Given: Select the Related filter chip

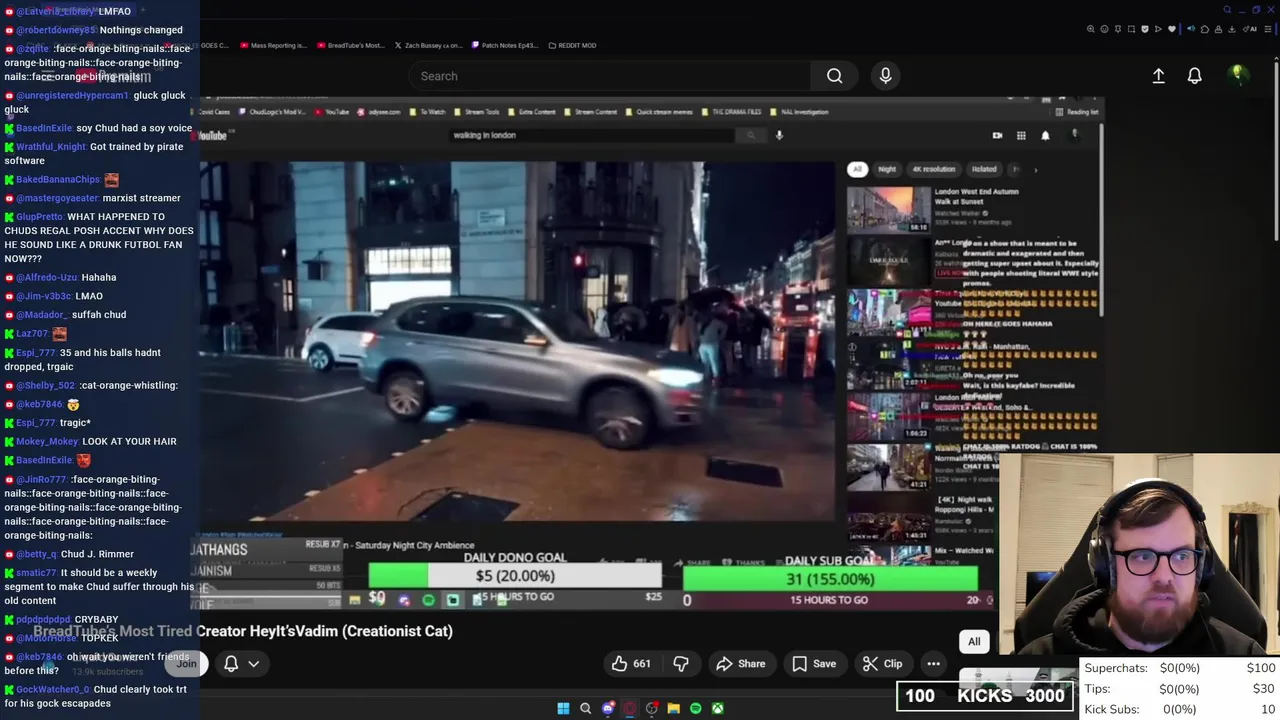Looking at the screenshot, I should click(x=984, y=169).
